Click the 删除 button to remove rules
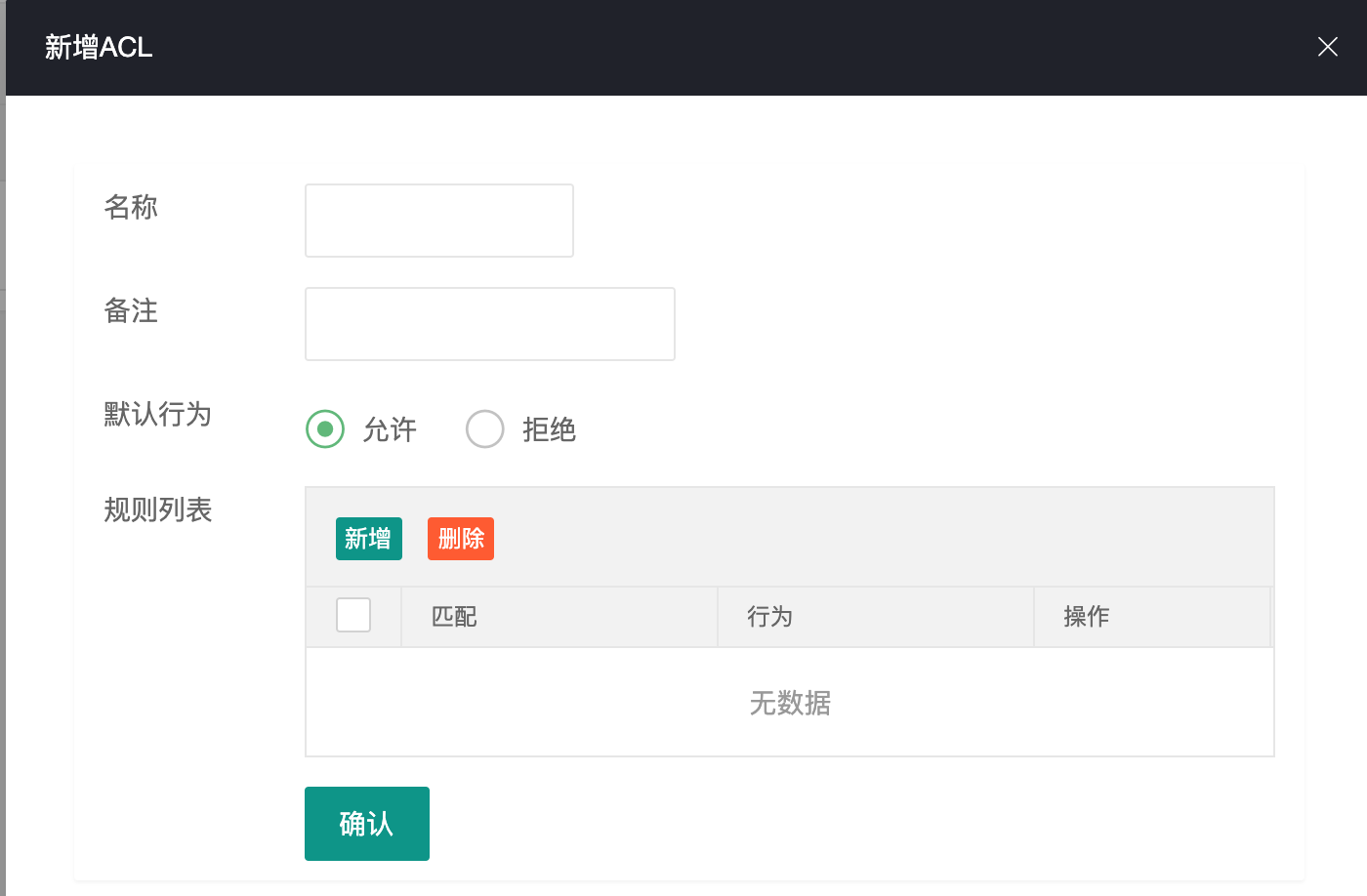Viewport: 1367px width, 896px height. point(460,538)
